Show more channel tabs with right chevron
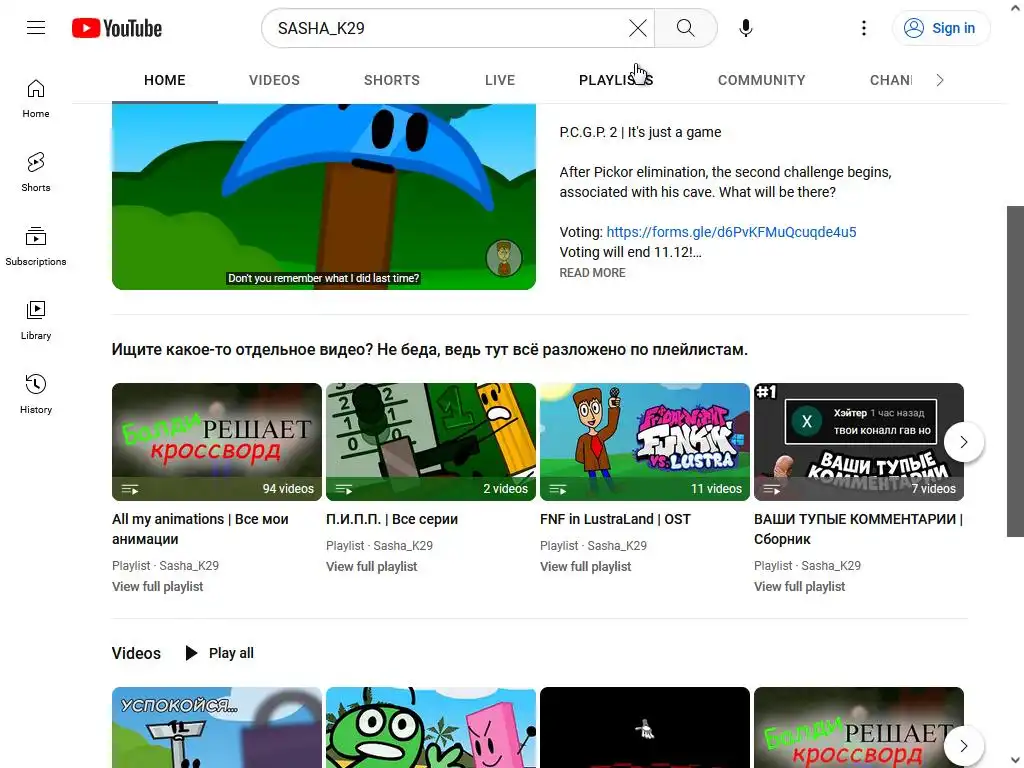 point(940,80)
